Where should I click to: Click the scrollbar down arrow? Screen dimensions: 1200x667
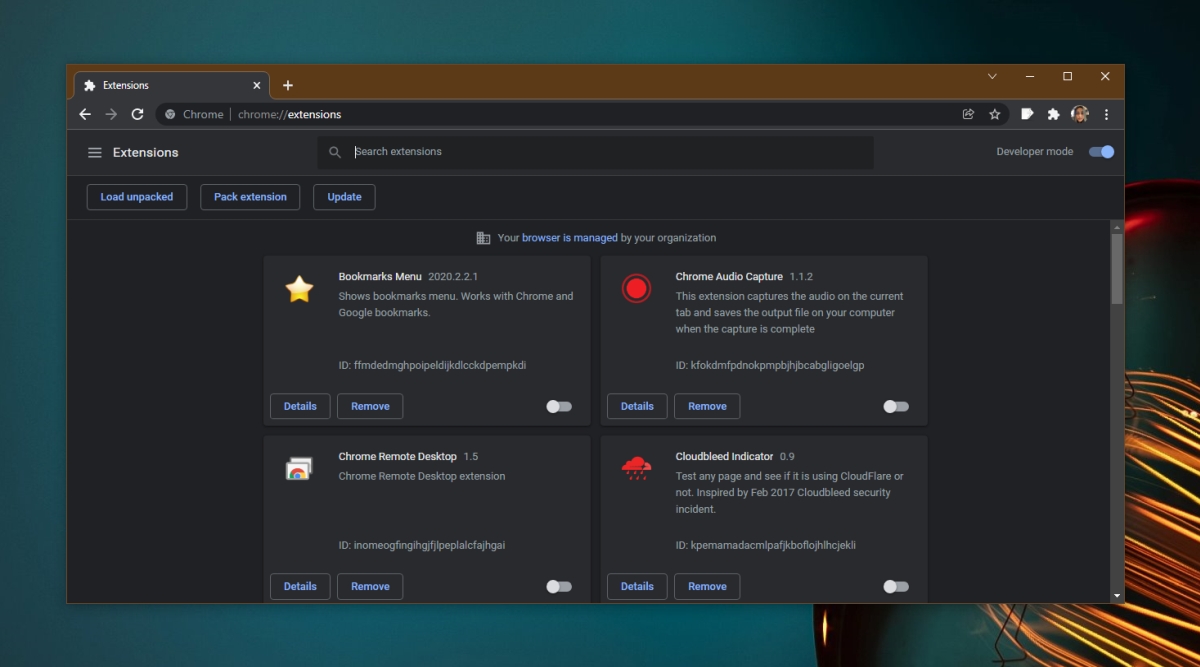click(1117, 596)
